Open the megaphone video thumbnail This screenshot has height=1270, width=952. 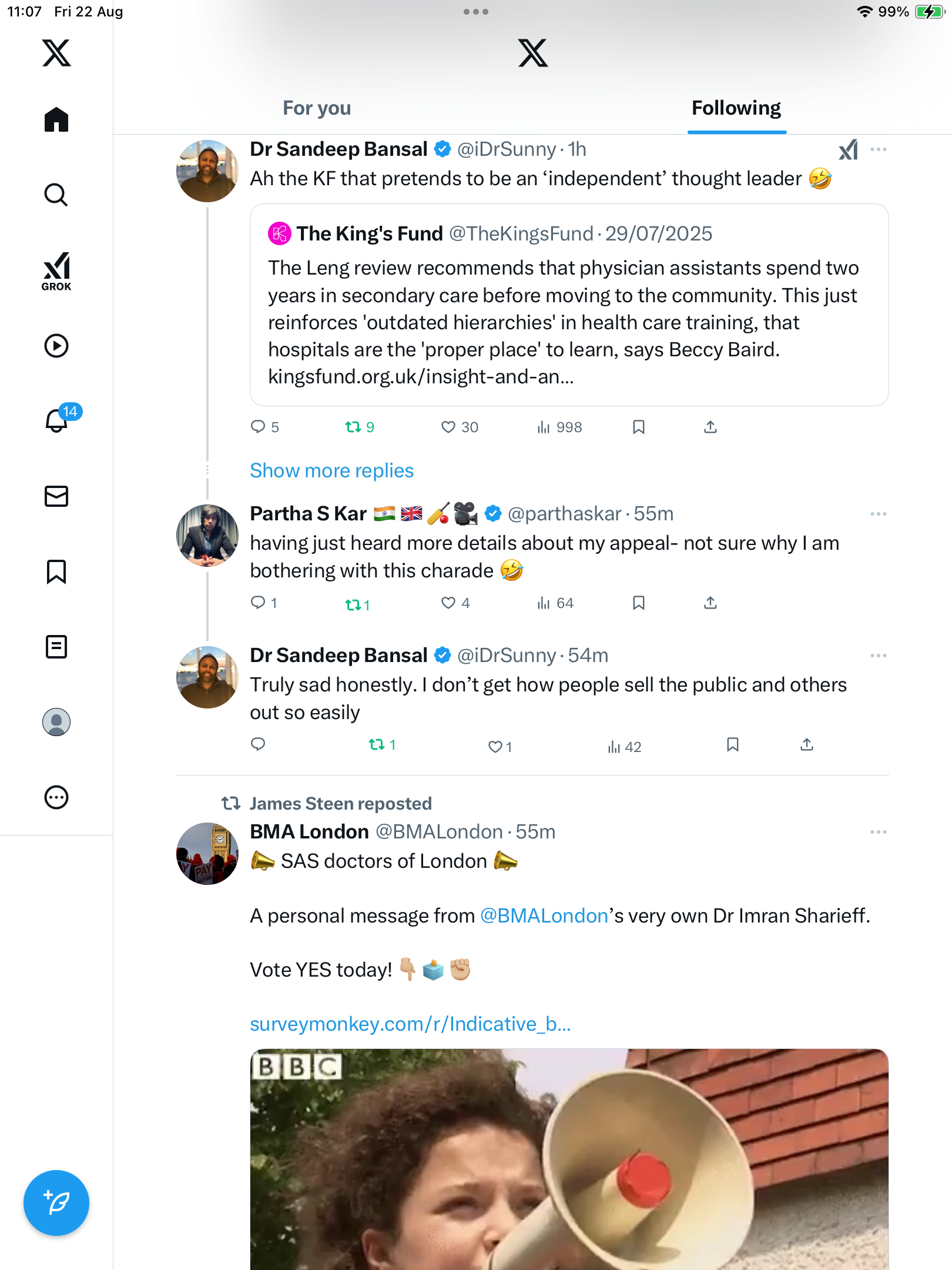[569, 1158]
